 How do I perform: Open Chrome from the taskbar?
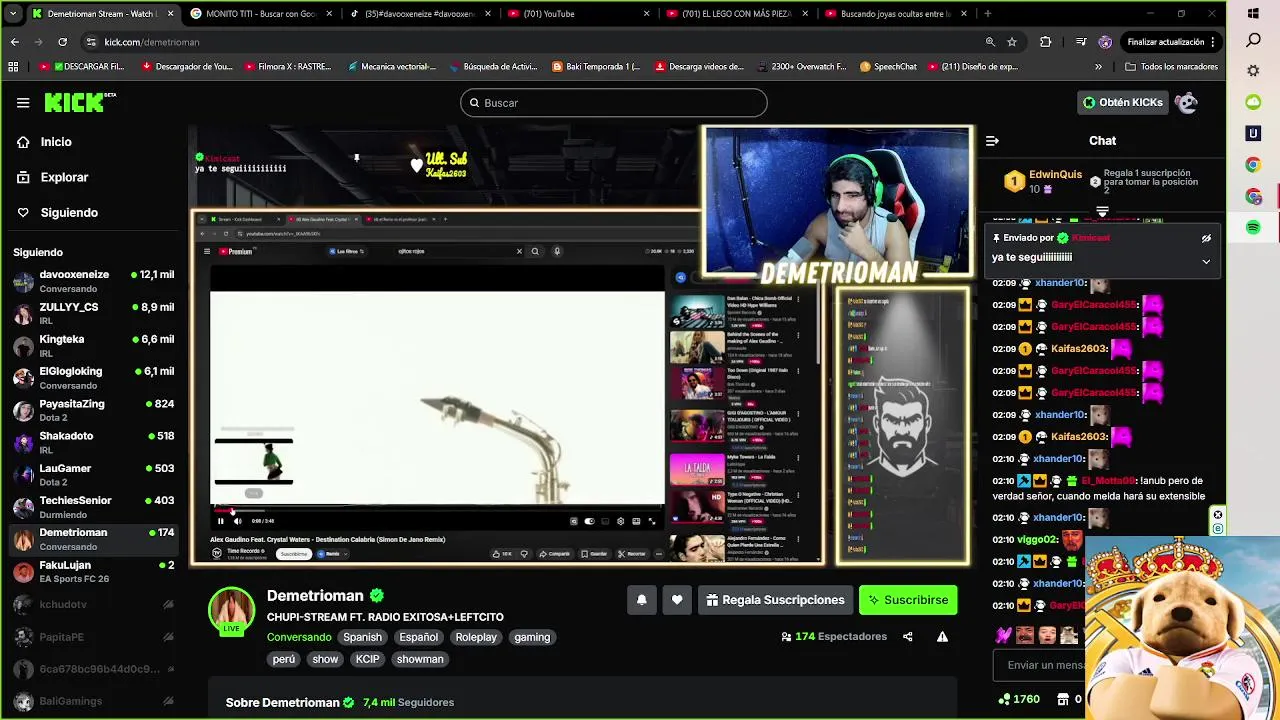tap(1253, 165)
